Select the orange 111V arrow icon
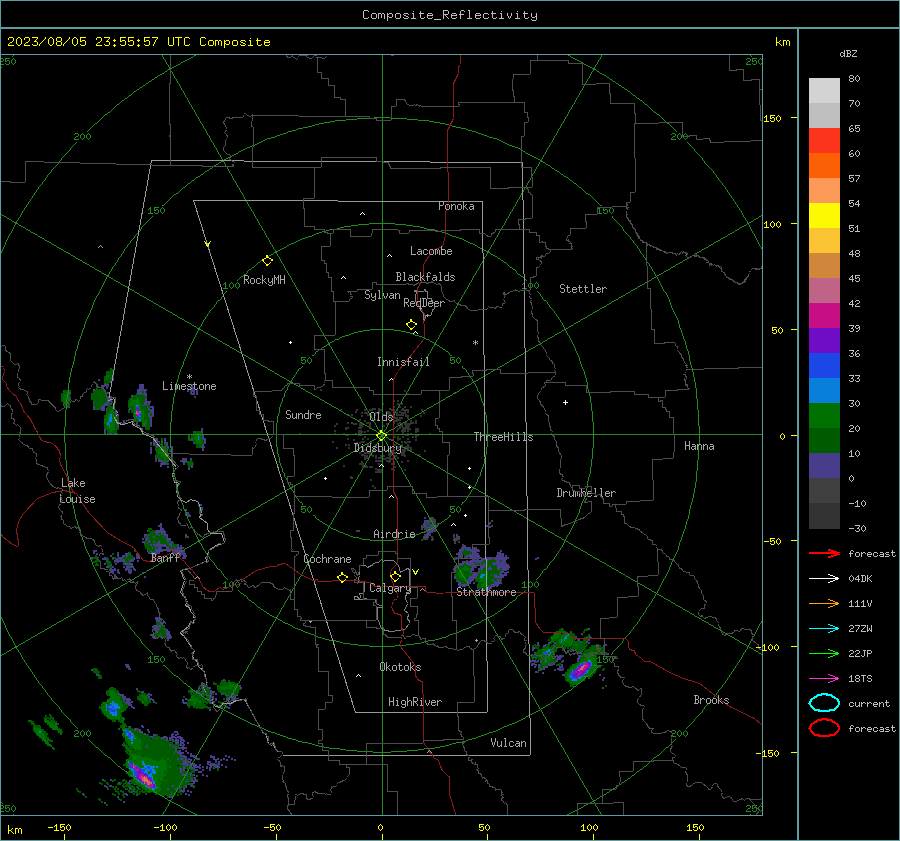Screen dimensions: 900x841 824,603
